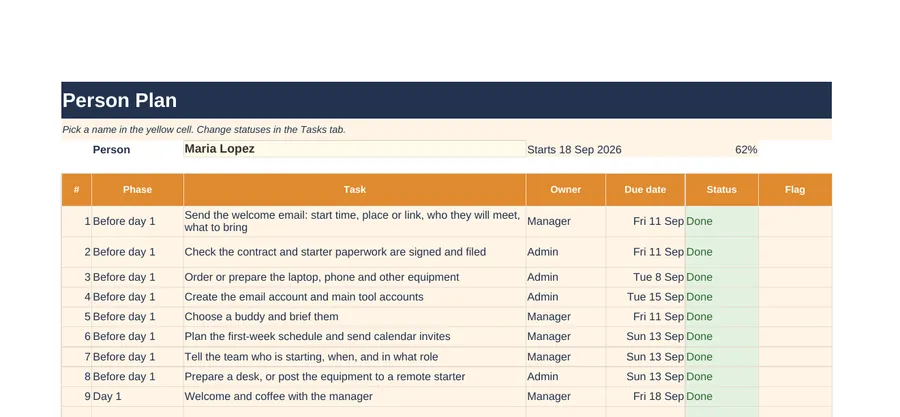Click the Status column header
The image size is (900, 417).
(721, 190)
